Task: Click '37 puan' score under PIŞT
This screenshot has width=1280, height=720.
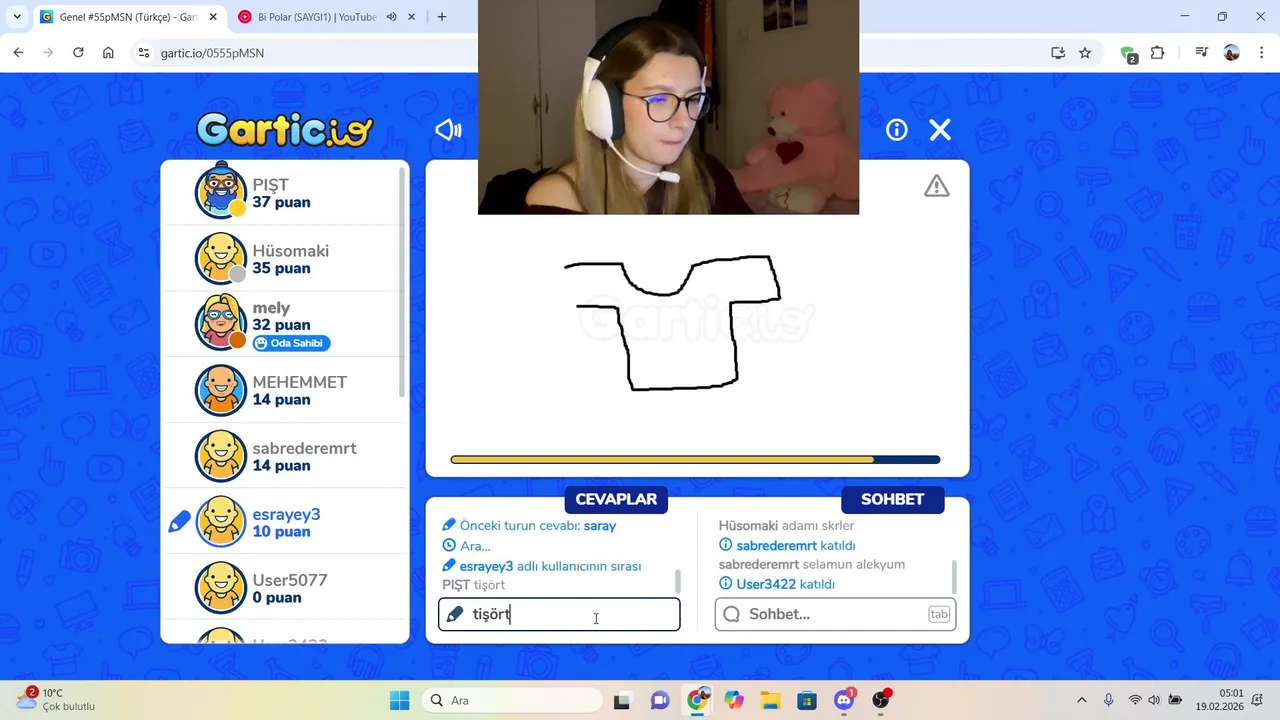Action: 281,202
